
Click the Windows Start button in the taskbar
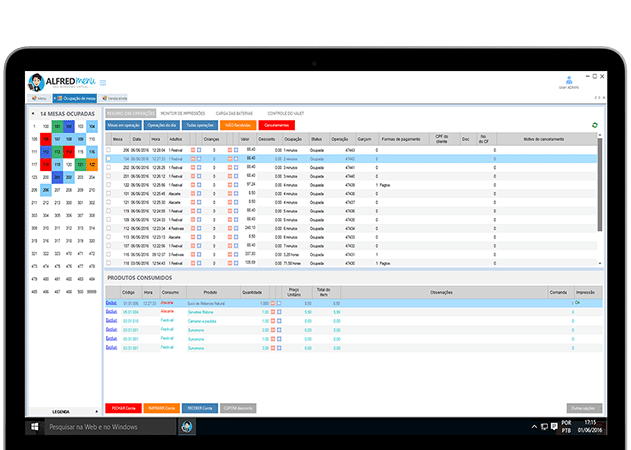pyautogui.click(x=35, y=427)
